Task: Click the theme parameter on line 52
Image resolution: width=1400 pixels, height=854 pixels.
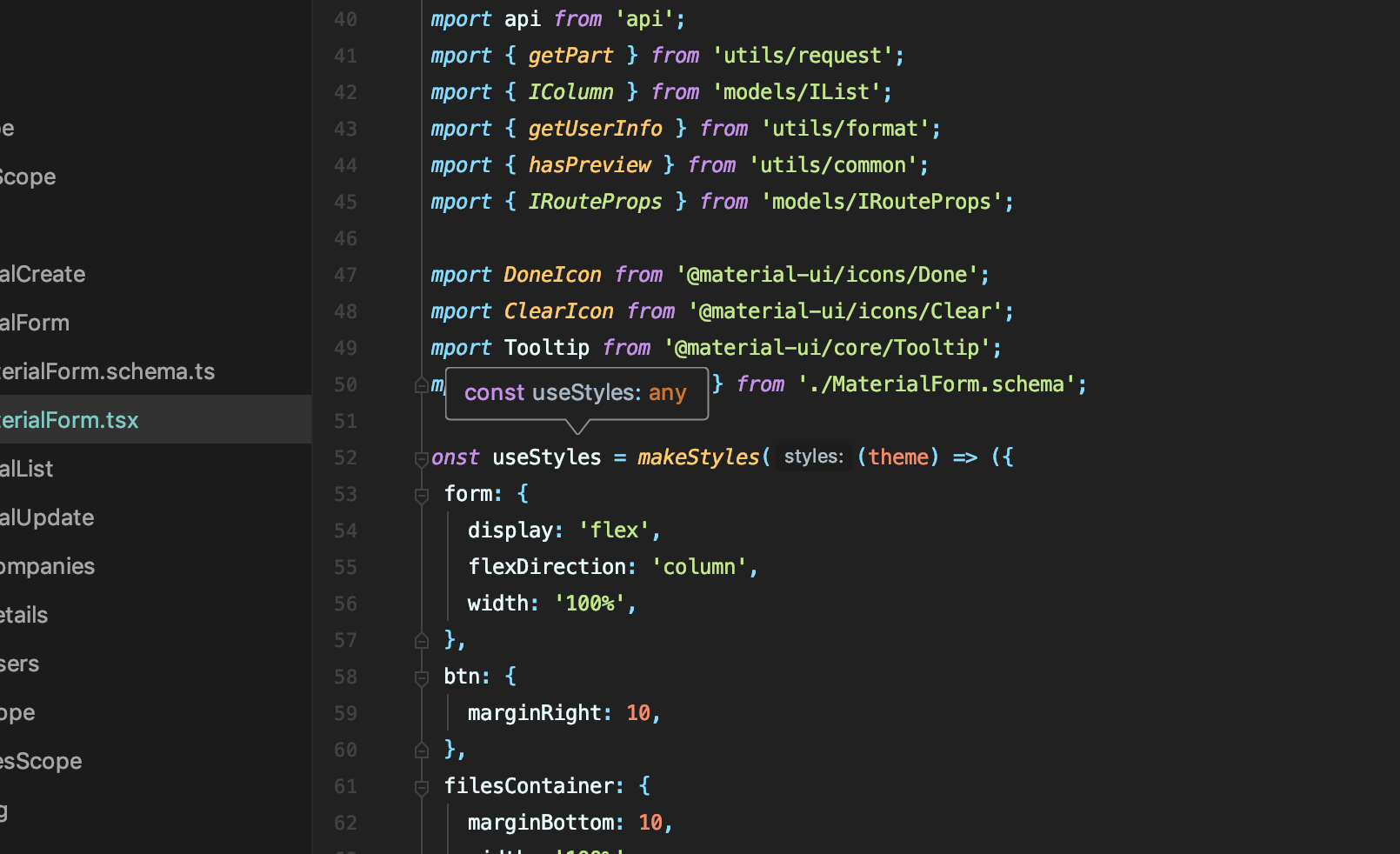Action: pyautogui.click(x=898, y=457)
